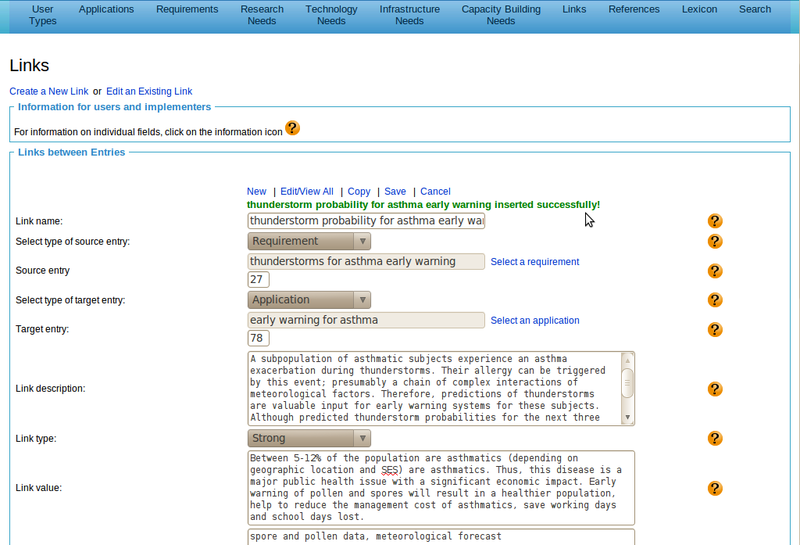Show info for target entry type
Screen dimensions: 800x545
715,300
